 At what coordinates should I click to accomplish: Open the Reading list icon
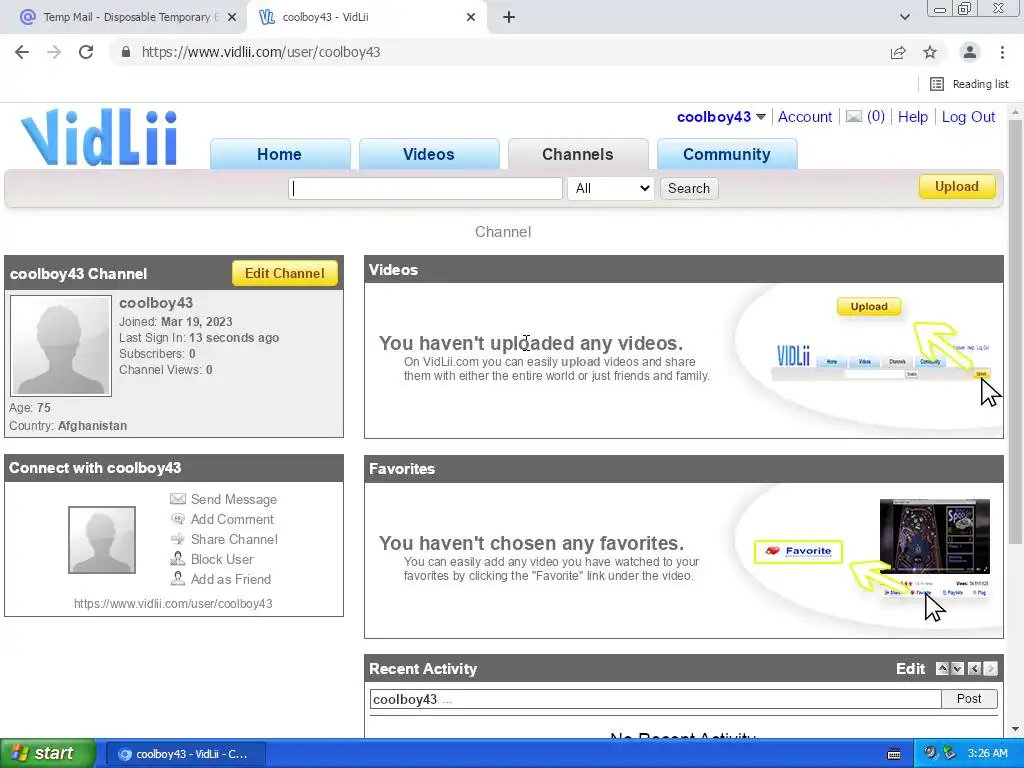[936, 84]
